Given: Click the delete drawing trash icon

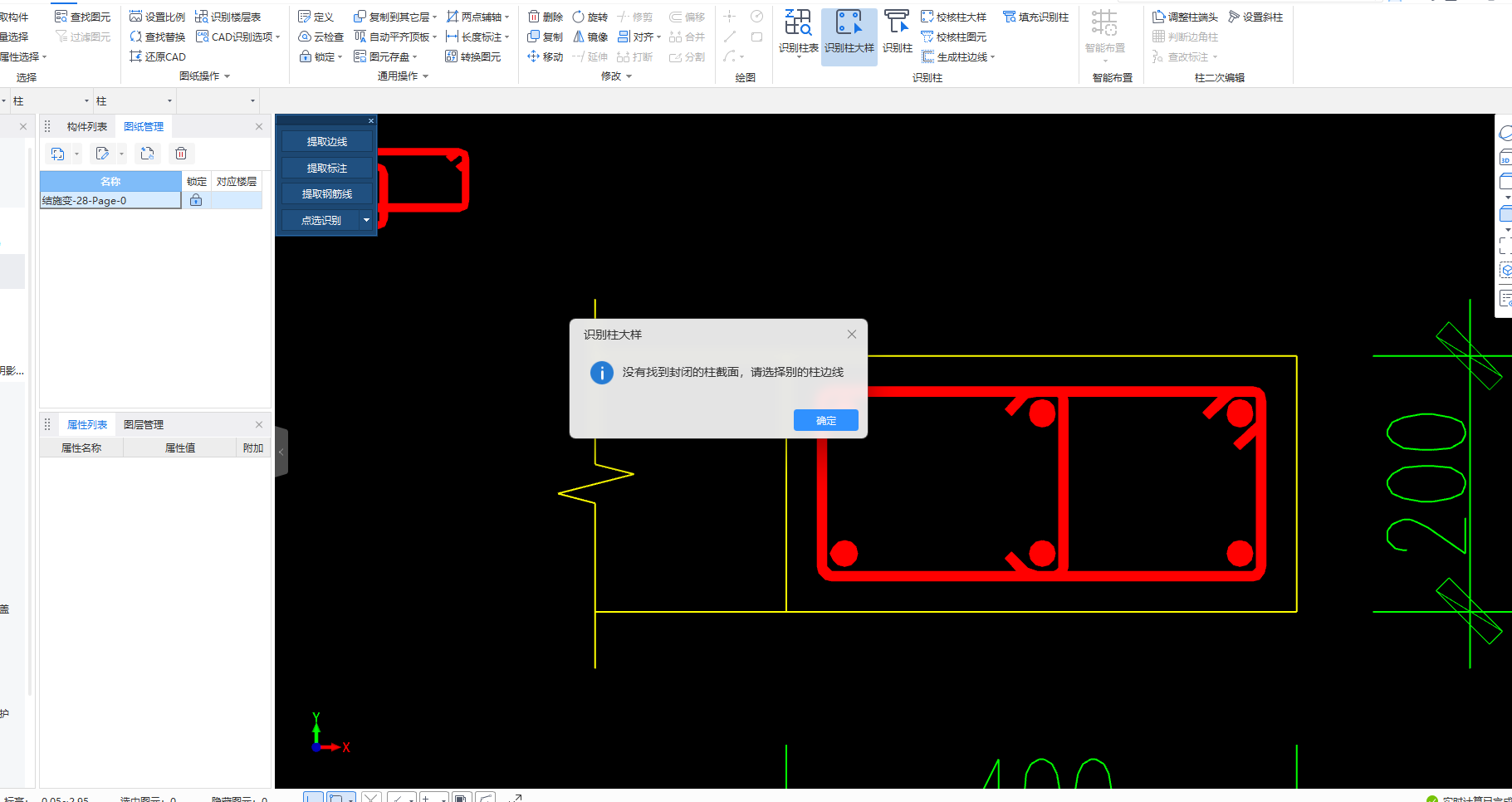Looking at the screenshot, I should click(181, 154).
